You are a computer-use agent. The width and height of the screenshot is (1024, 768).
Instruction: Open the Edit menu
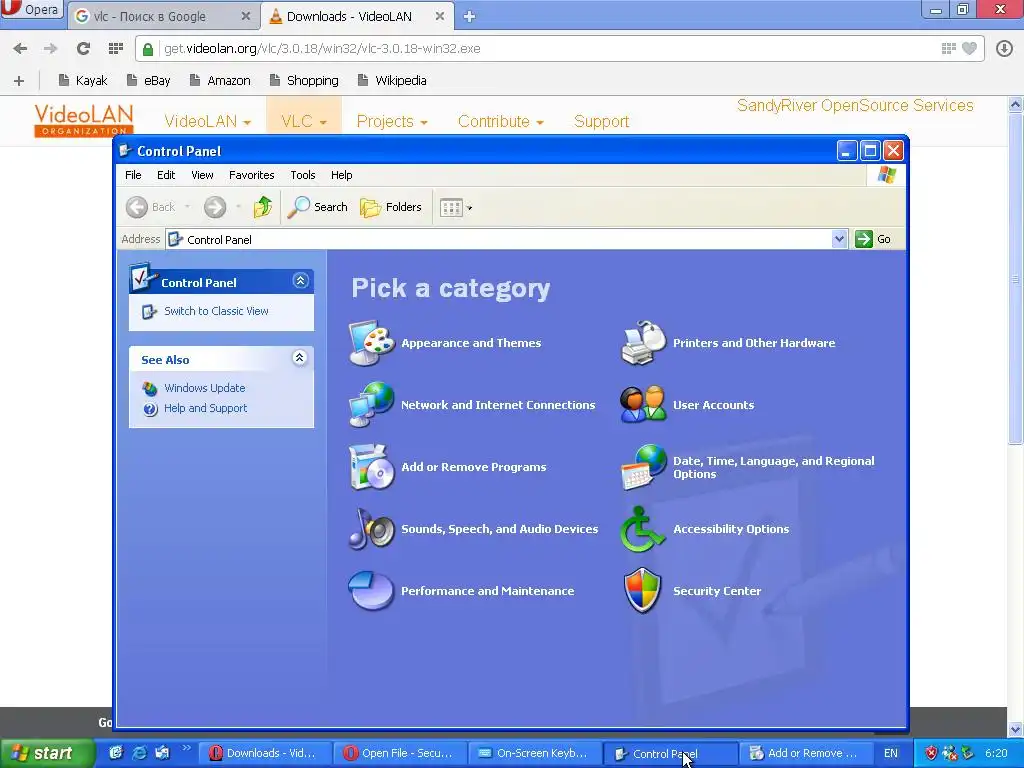pos(166,175)
